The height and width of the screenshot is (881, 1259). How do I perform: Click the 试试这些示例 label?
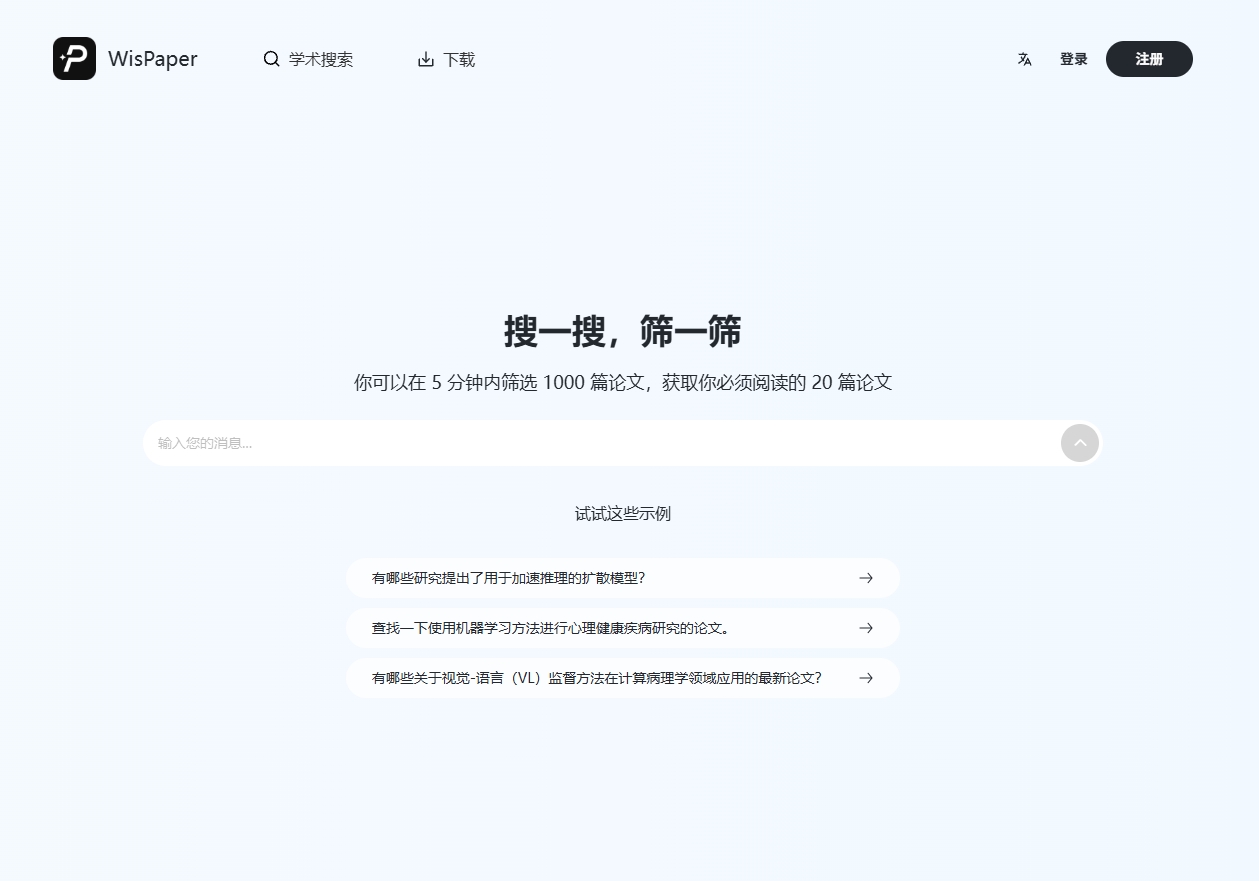click(622, 513)
